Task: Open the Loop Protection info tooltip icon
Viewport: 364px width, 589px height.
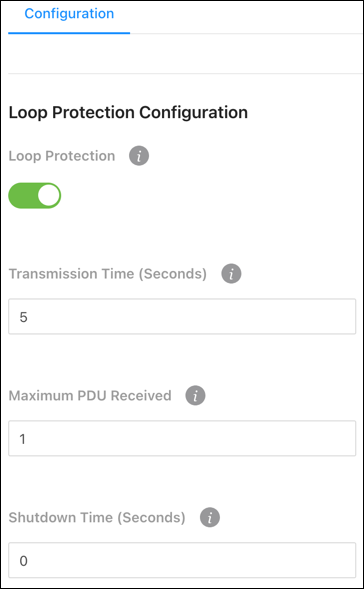Action: 139,156
